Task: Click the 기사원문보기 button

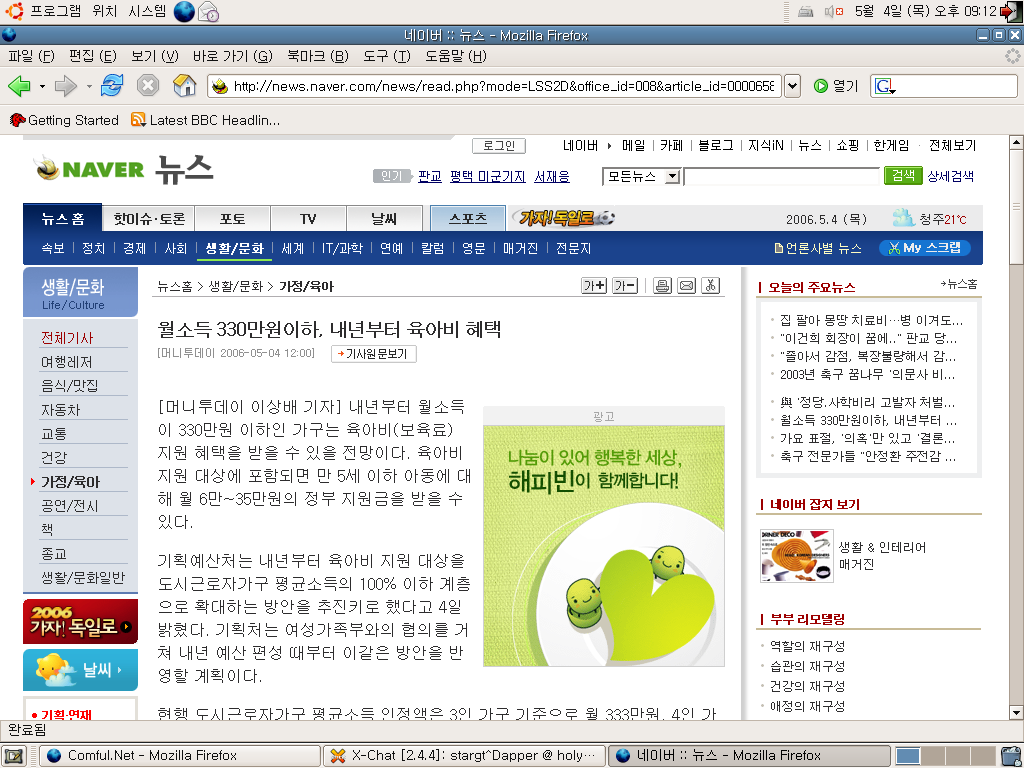Action: click(374, 354)
